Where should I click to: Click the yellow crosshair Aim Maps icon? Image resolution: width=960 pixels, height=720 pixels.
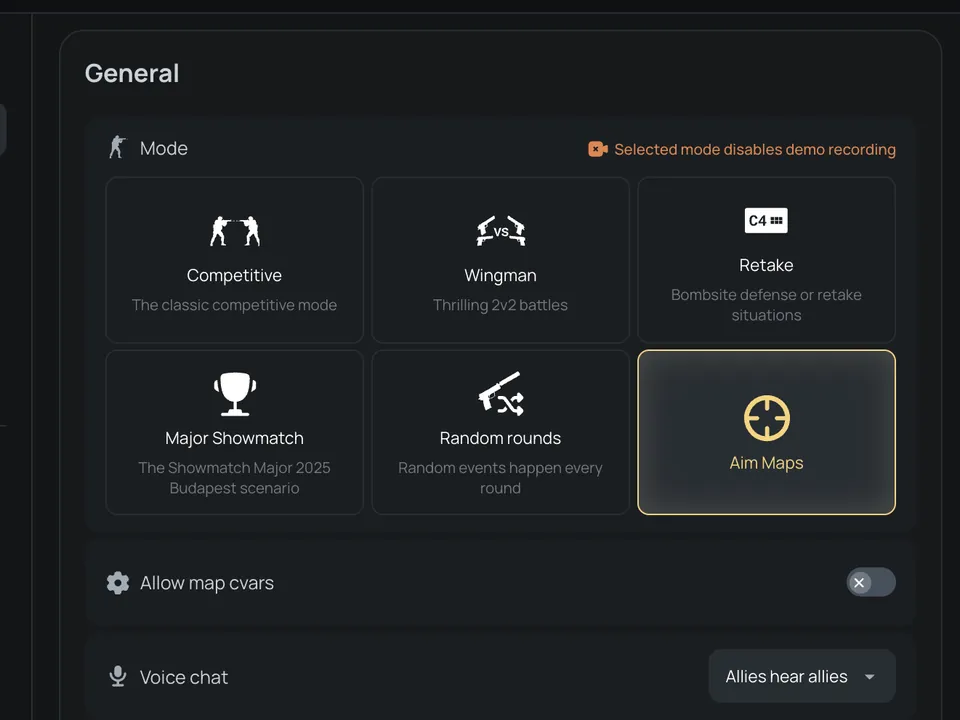click(767, 418)
